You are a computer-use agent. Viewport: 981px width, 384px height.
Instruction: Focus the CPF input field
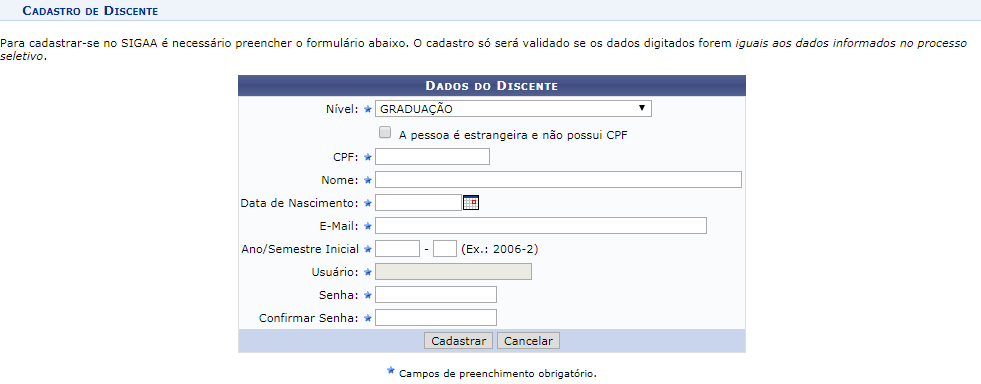[432, 156]
